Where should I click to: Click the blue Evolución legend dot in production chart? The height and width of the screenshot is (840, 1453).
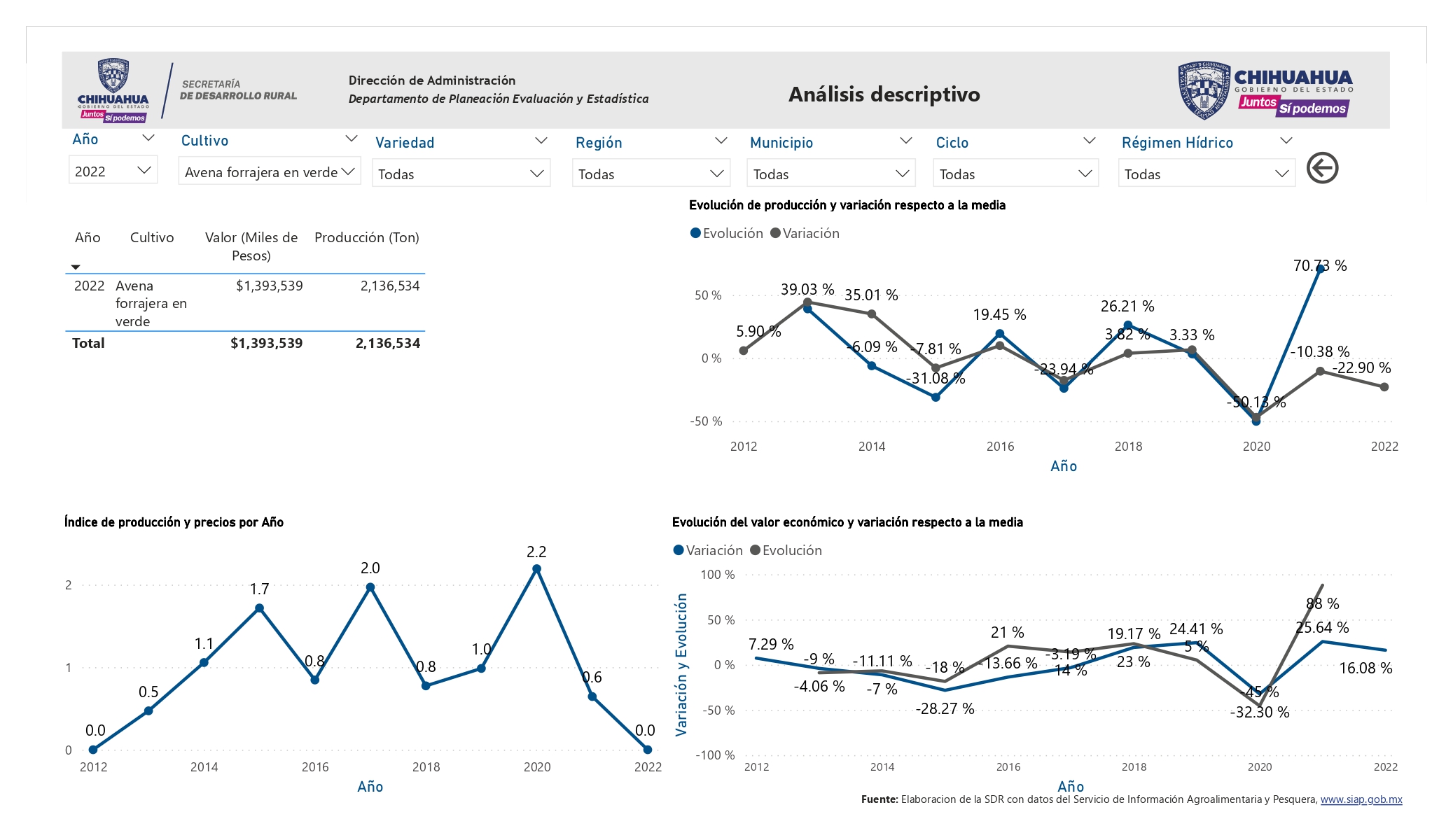[695, 233]
